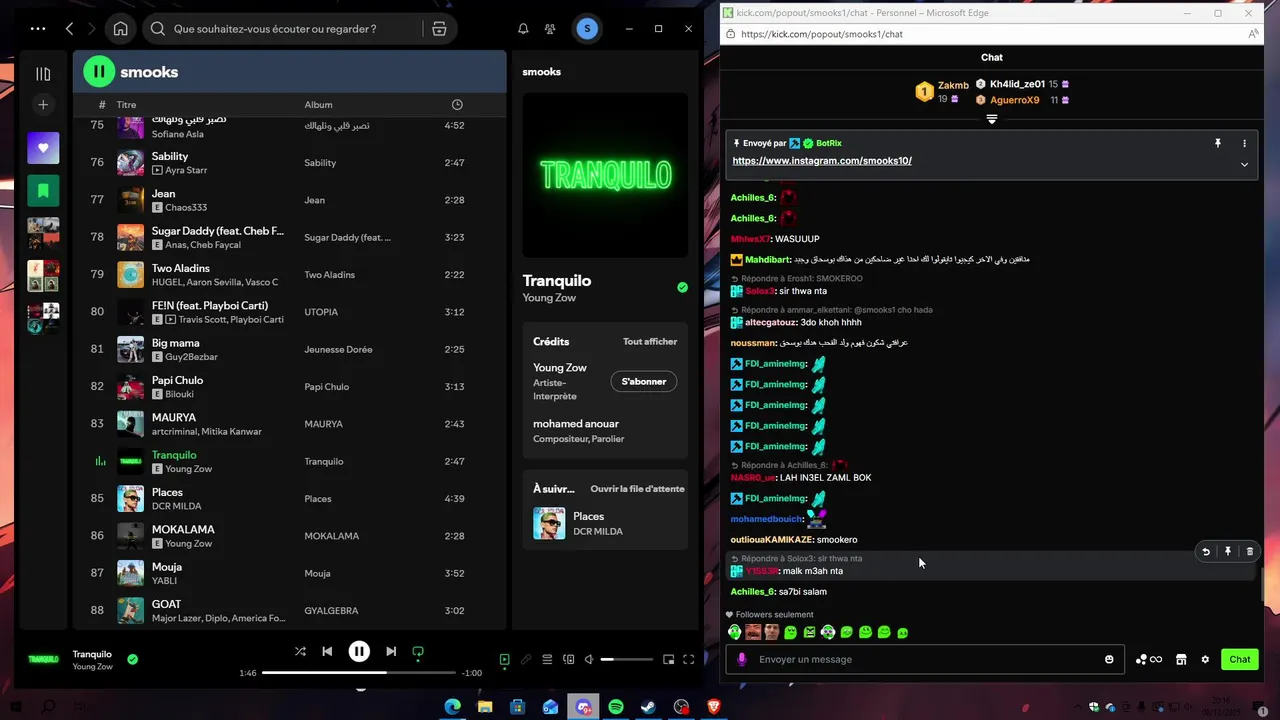The height and width of the screenshot is (720, 1280).
Task: Open the queue via Ouvrir la file d'attente
Action: [x=637, y=489]
